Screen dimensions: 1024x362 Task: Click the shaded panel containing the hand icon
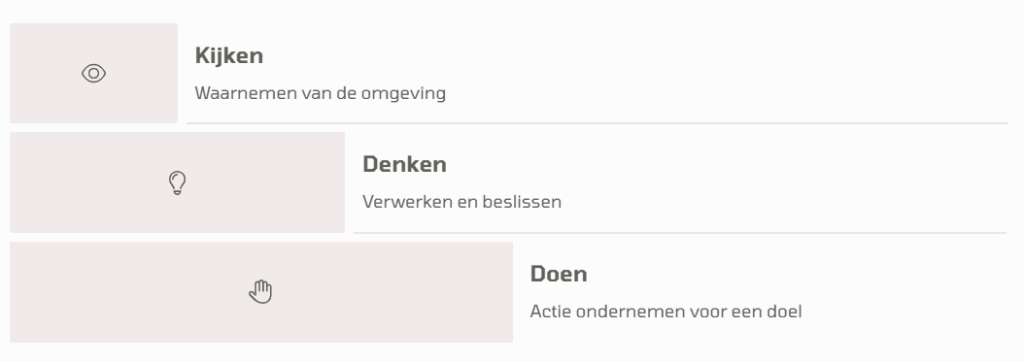pos(261,292)
